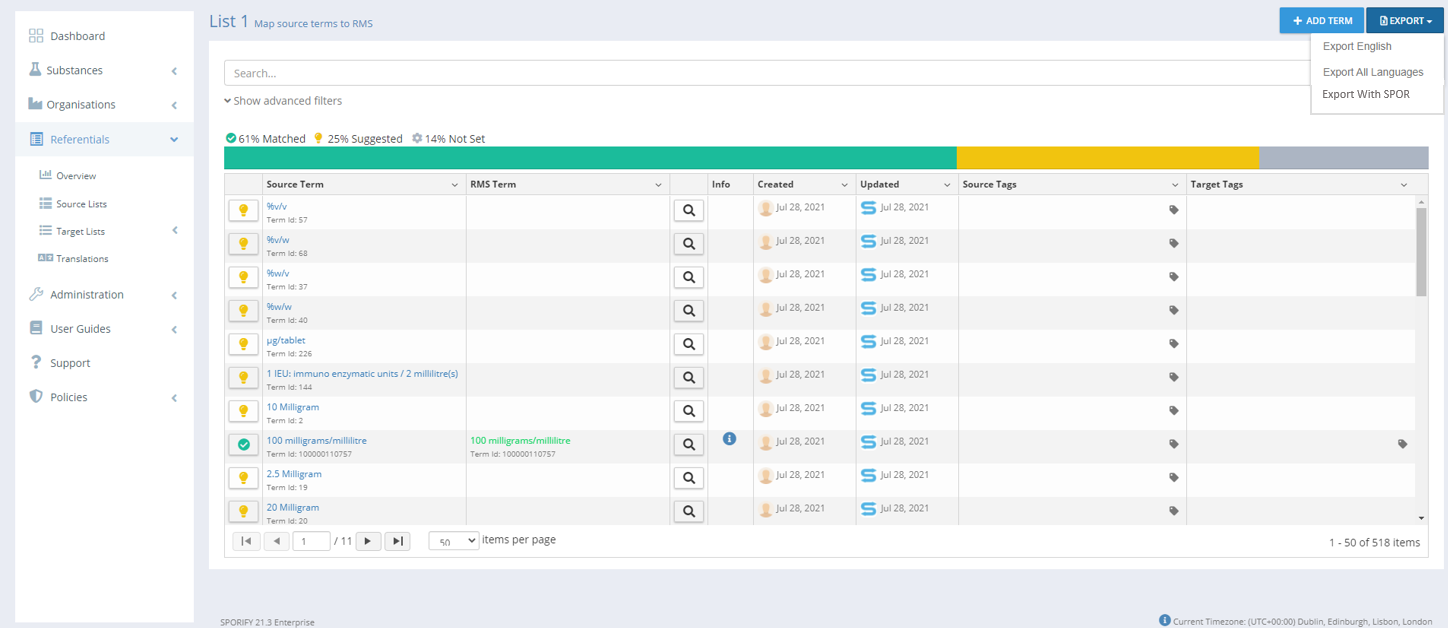Go to the last page of results
The height and width of the screenshot is (628, 1448).
[x=398, y=541]
